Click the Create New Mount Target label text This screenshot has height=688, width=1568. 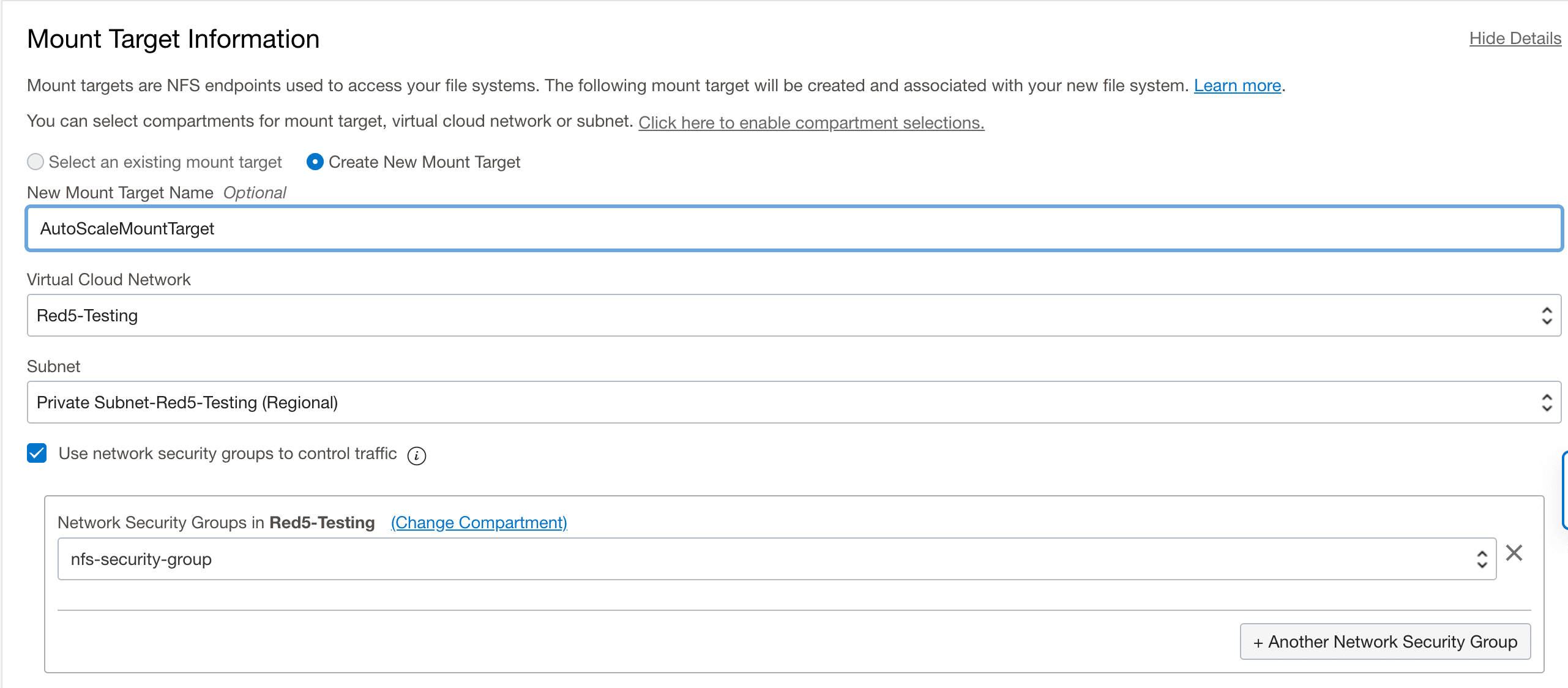point(424,162)
